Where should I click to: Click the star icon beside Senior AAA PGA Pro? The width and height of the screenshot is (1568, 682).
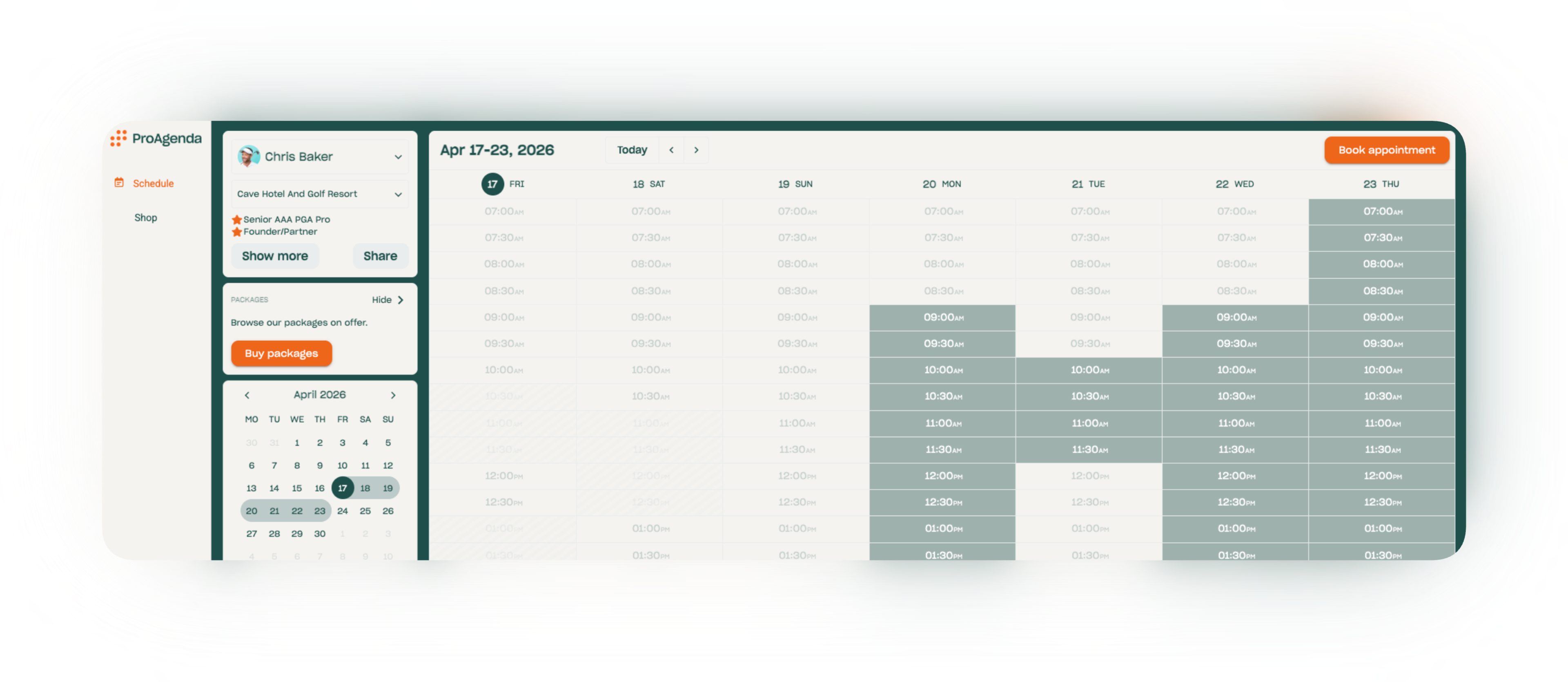[237, 219]
